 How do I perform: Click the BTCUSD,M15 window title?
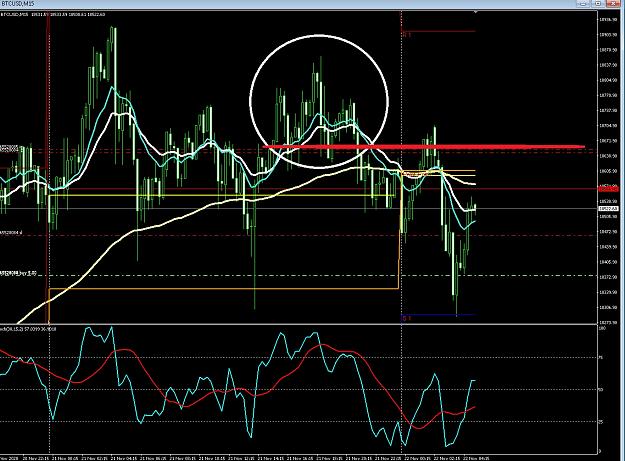18,4
